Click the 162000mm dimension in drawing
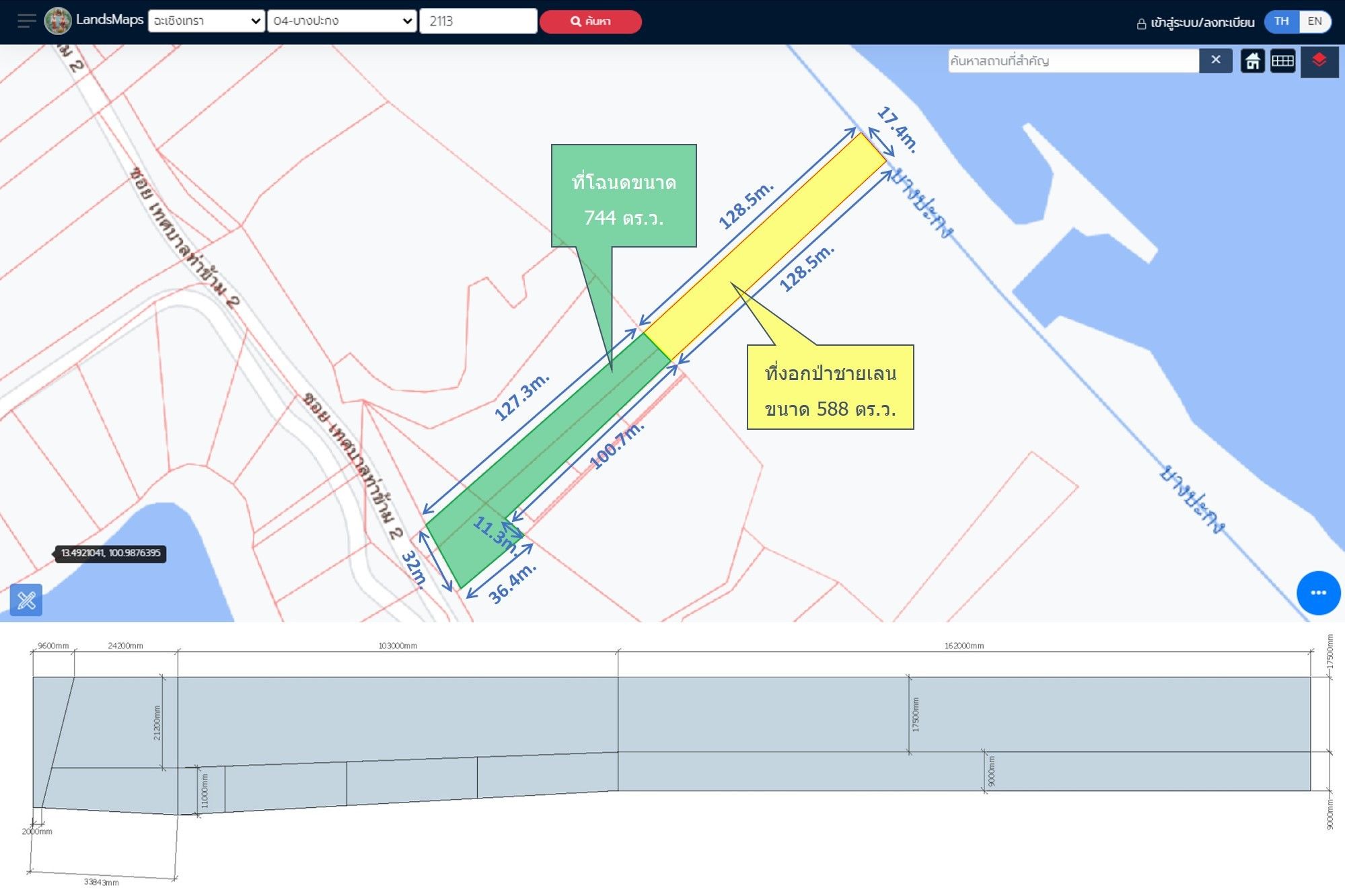Image resolution: width=1345 pixels, height=896 pixels. point(964,646)
